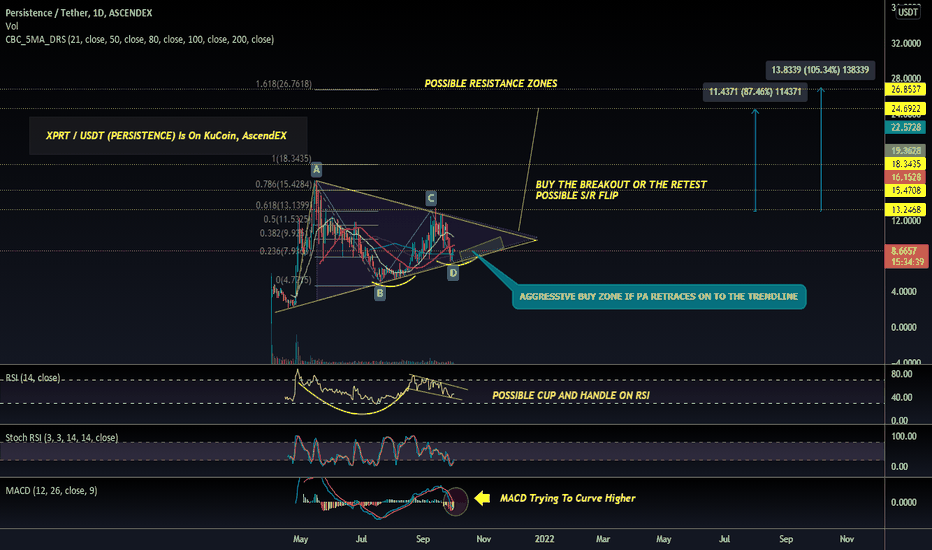This screenshot has height=550, width=932.
Task: Select the MACD Trying To Curve Higher note
Action: [568, 498]
